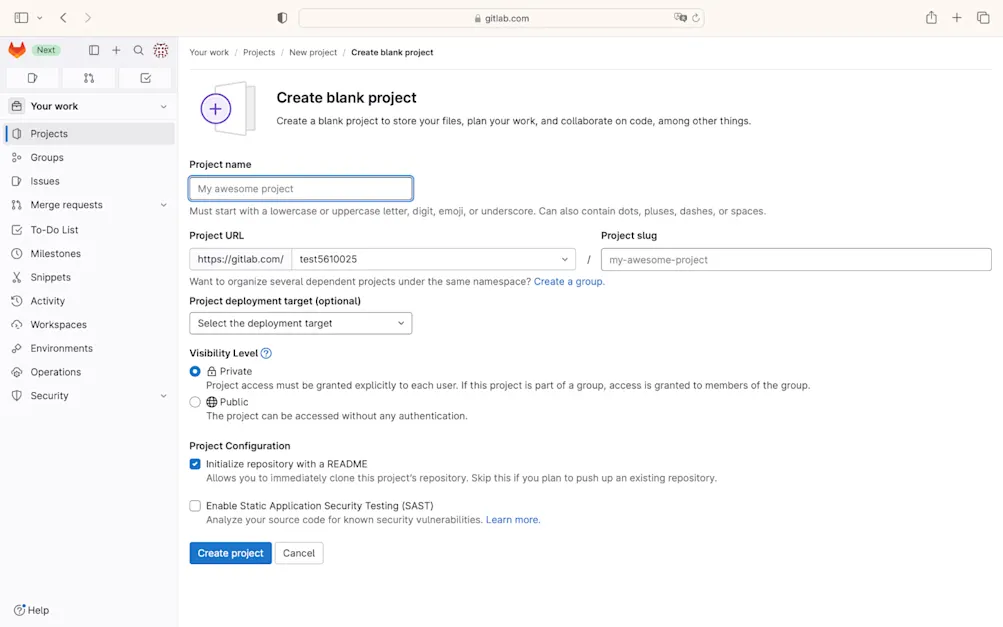Open the Visibility Level help question mark
The height and width of the screenshot is (627, 1003).
coord(265,352)
